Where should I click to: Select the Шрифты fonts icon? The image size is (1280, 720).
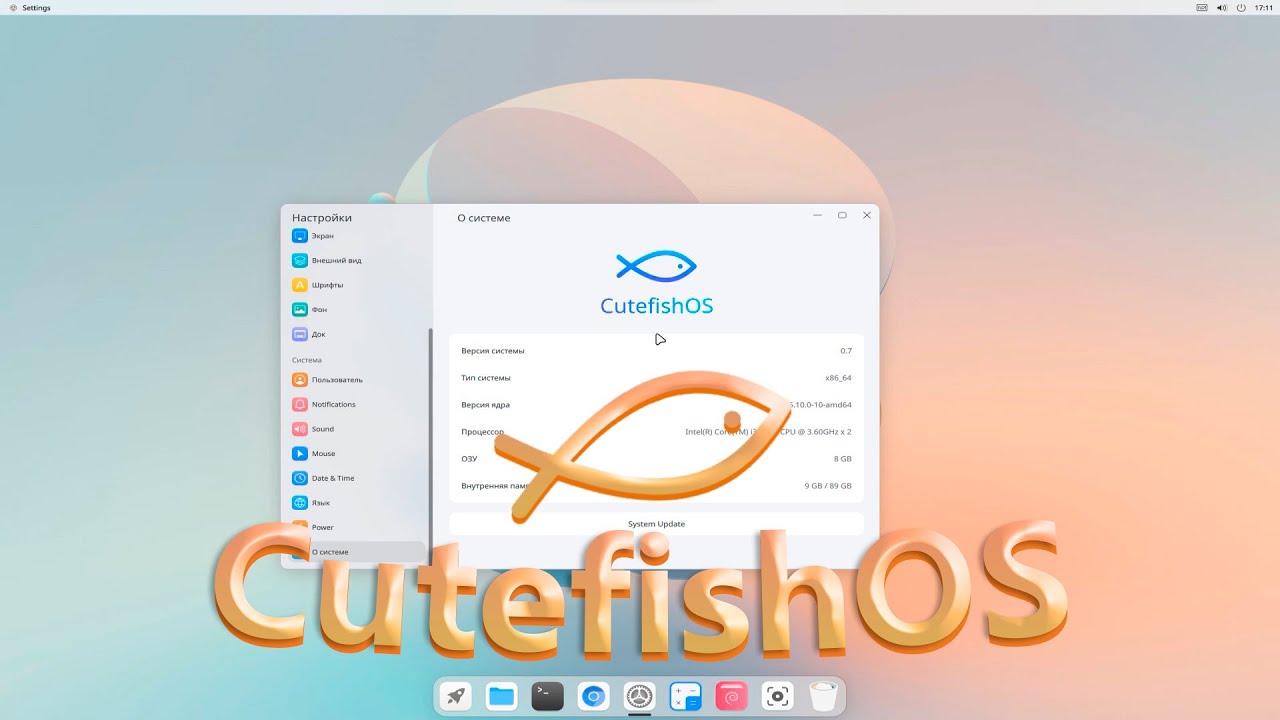click(299, 285)
